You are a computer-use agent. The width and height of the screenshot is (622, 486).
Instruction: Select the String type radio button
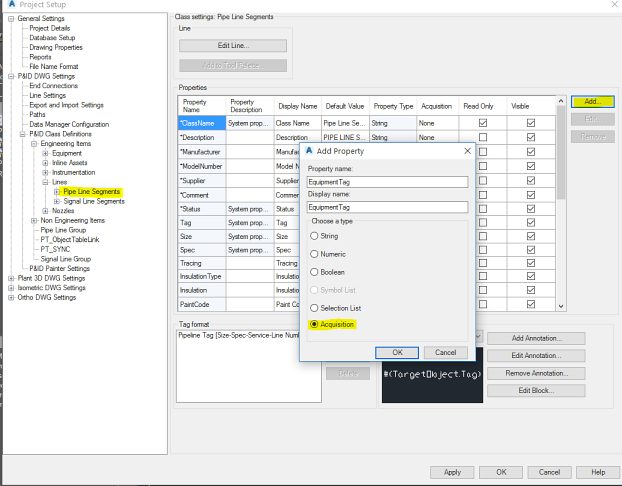(x=314, y=236)
